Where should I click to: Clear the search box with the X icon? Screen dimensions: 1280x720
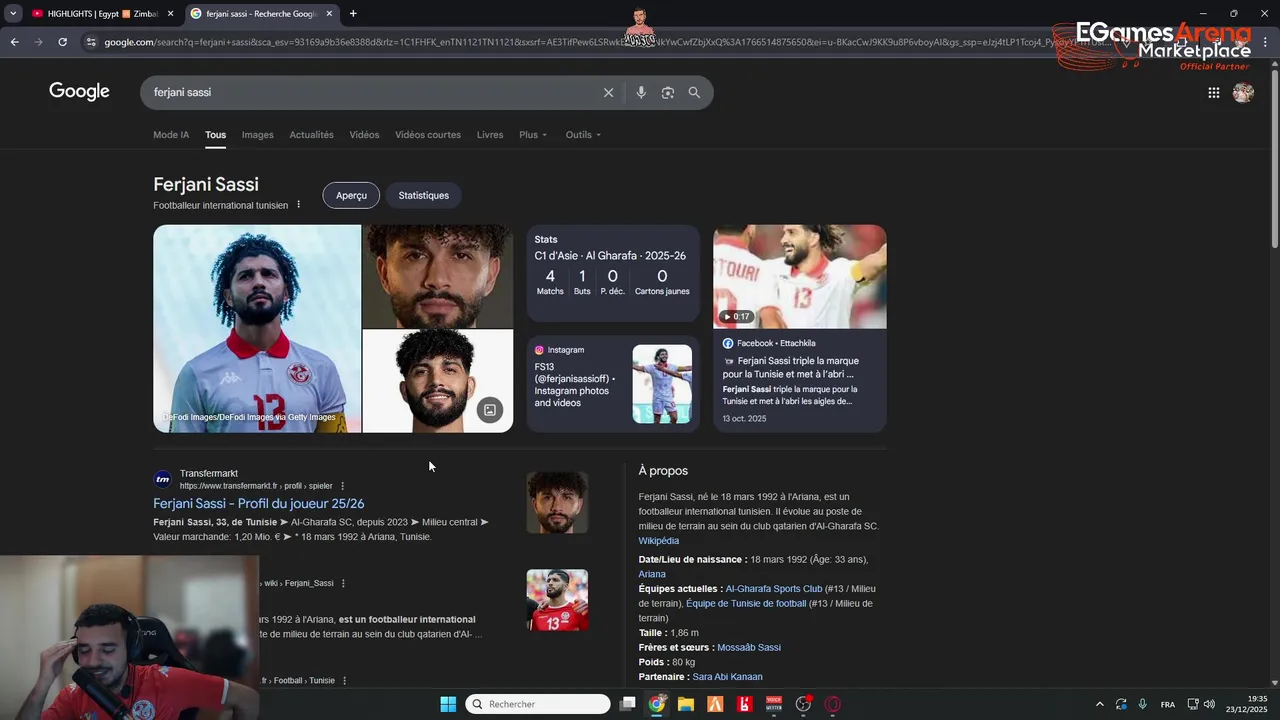pyautogui.click(x=608, y=92)
